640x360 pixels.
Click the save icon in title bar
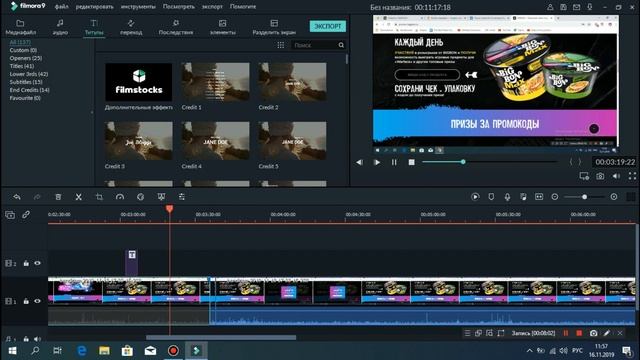(563, 7)
